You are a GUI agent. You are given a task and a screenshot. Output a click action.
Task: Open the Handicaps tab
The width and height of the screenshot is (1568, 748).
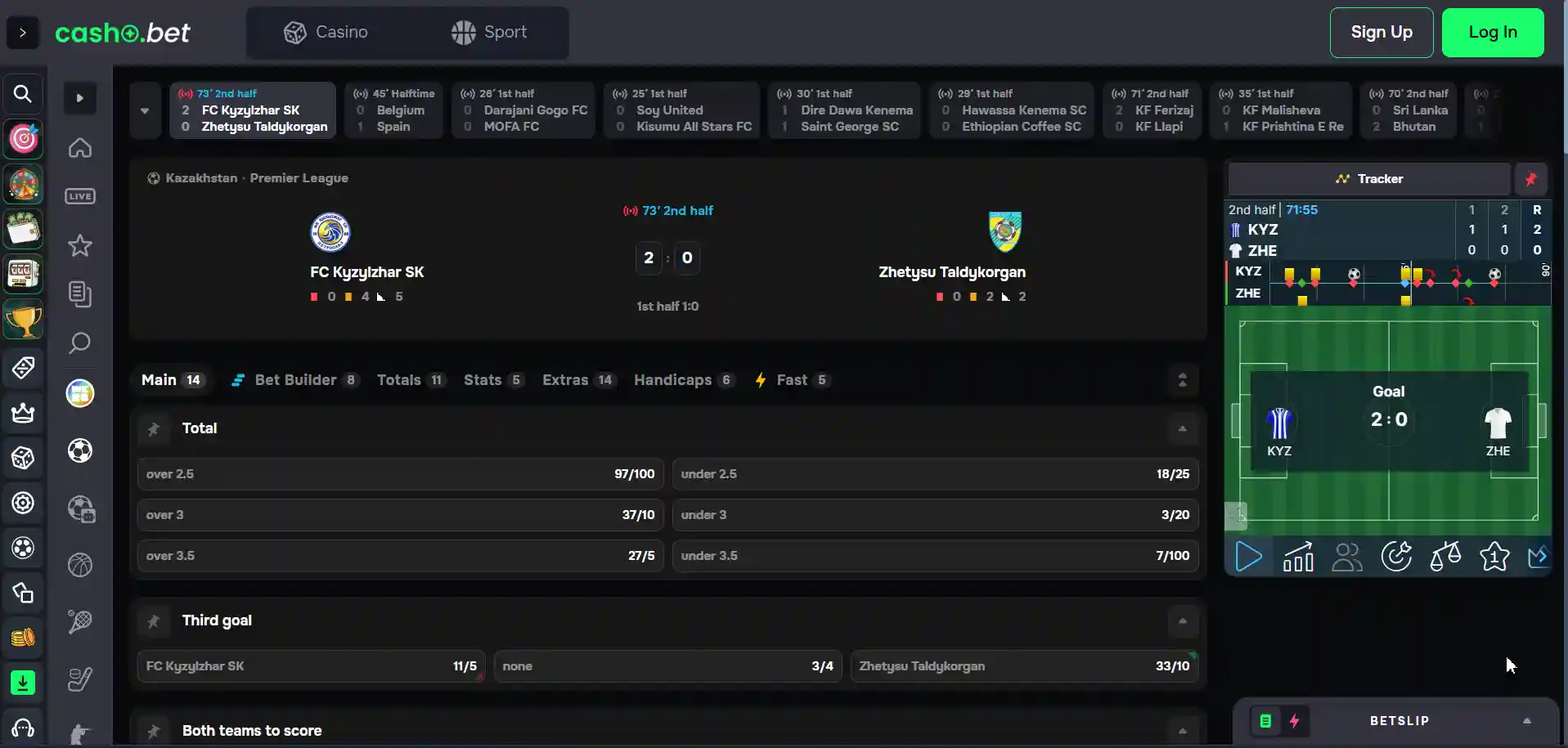pos(684,380)
